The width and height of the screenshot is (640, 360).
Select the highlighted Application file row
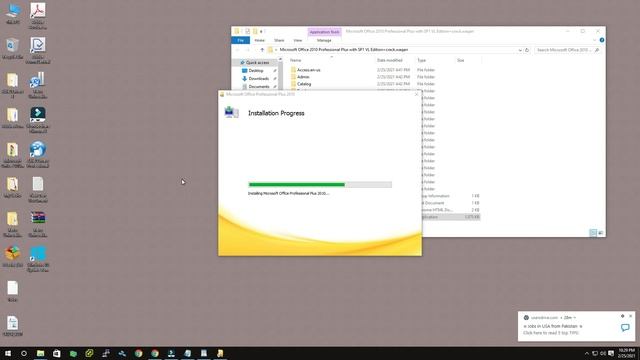click(451, 217)
